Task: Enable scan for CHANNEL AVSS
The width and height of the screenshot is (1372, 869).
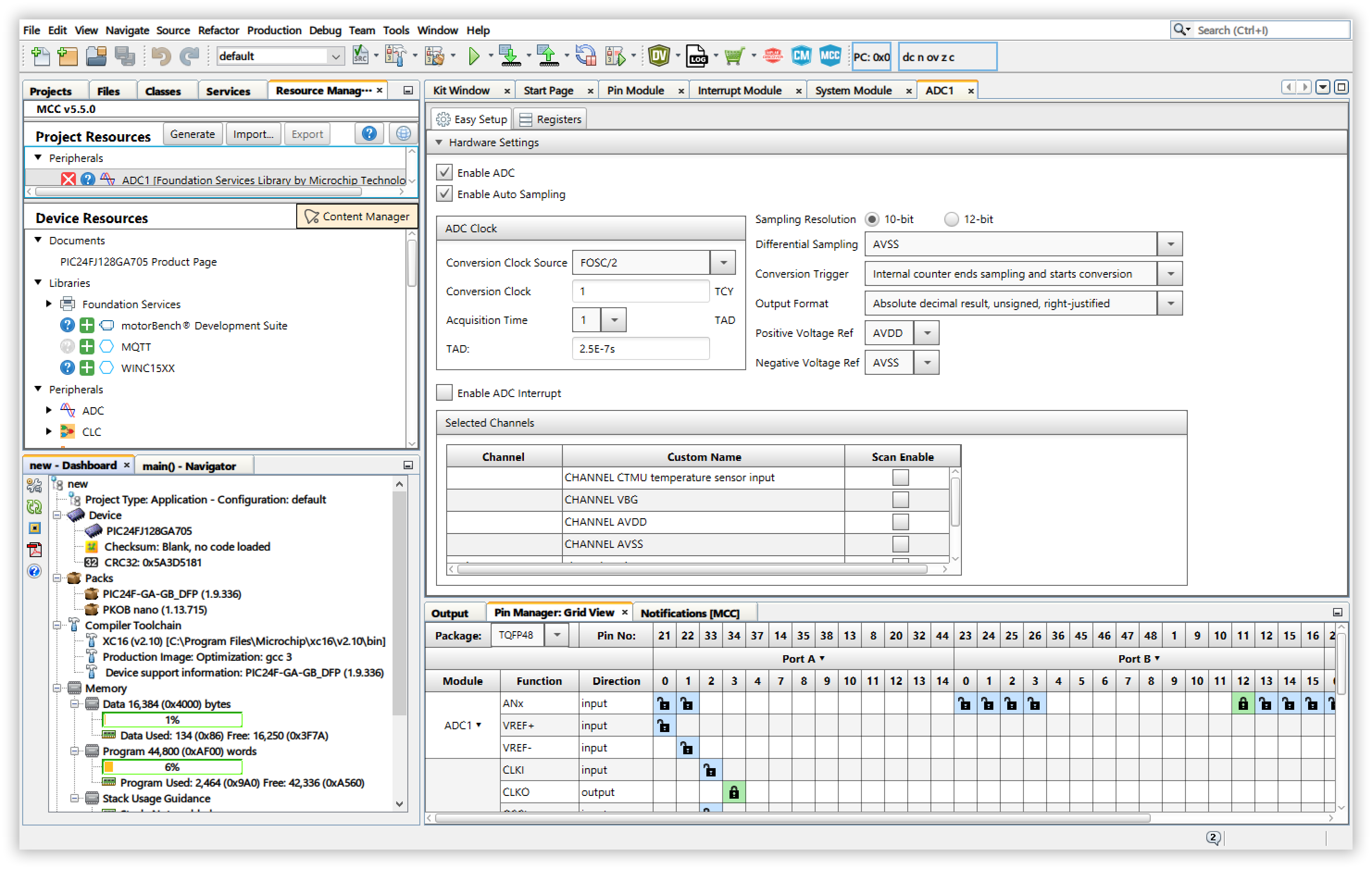Action: 900,544
